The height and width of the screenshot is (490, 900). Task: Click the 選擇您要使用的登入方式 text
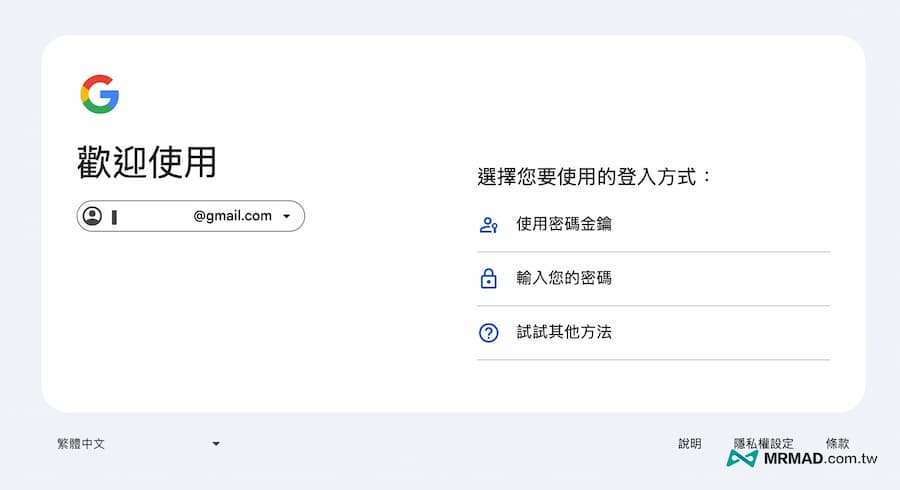(x=595, y=177)
